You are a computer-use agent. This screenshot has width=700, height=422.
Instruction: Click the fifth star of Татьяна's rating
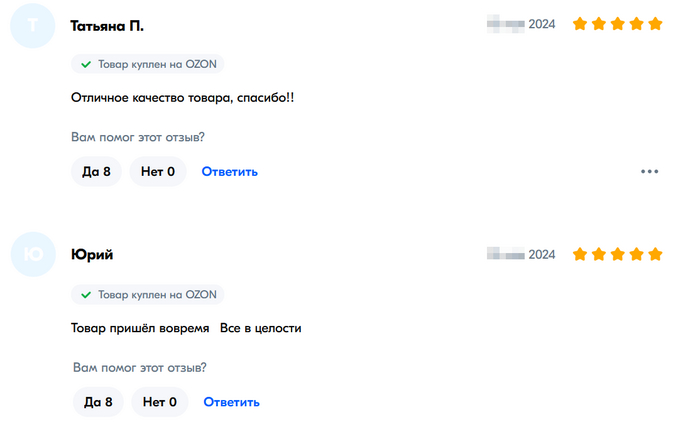[655, 23]
